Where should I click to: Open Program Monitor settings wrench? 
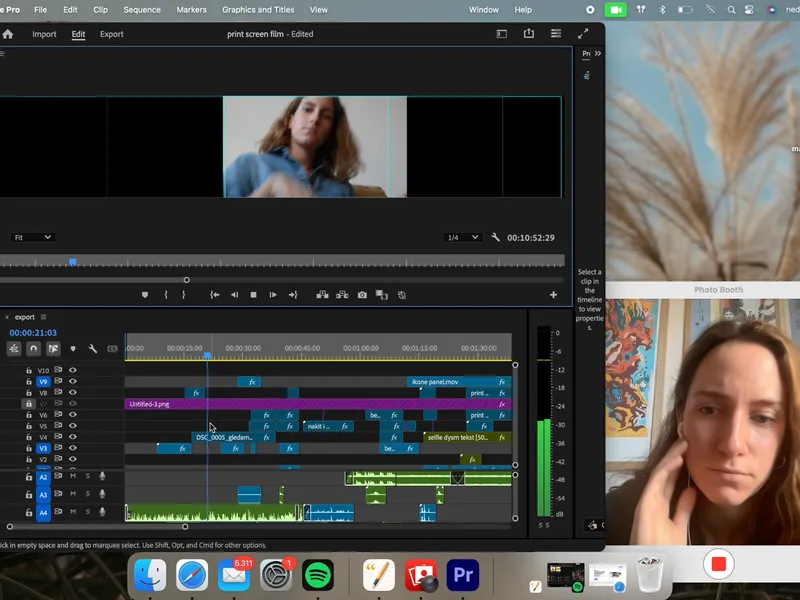coord(495,237)
